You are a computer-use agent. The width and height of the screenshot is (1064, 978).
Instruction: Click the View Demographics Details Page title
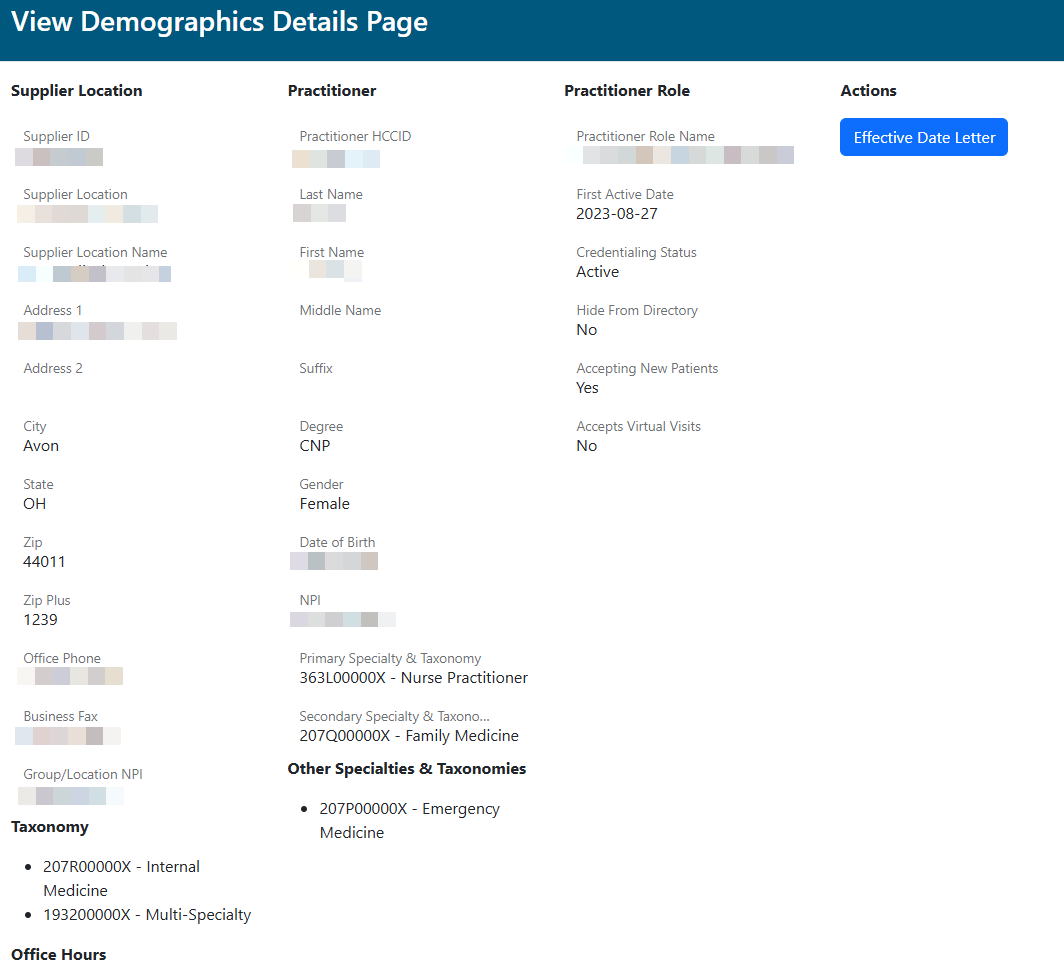pyautogui.click(x=219, y=22)
